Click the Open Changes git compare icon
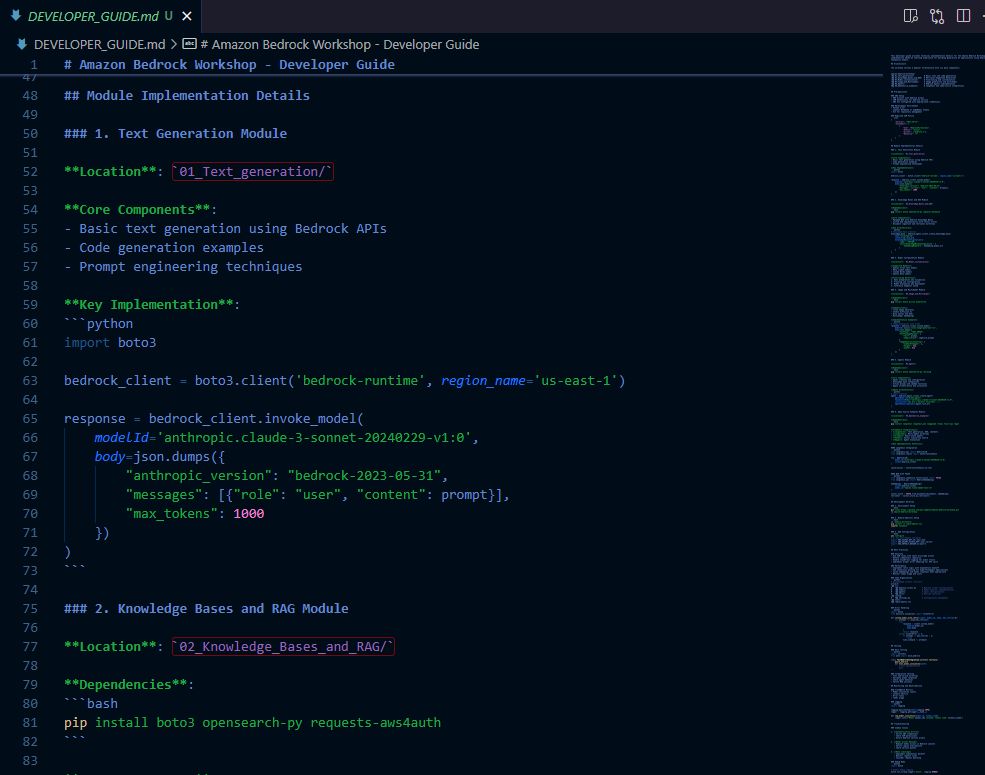 [937, 16]
